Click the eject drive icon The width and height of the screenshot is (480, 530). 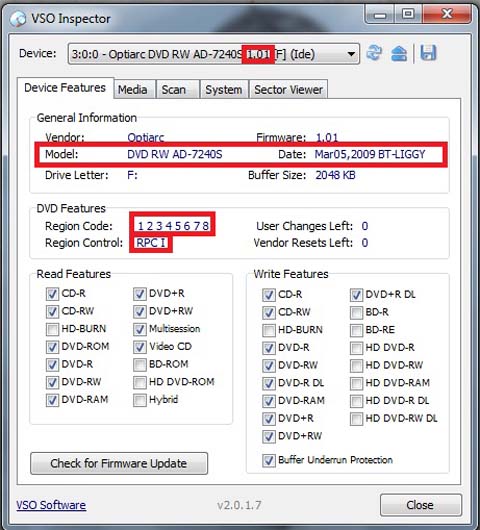[399, 53]
